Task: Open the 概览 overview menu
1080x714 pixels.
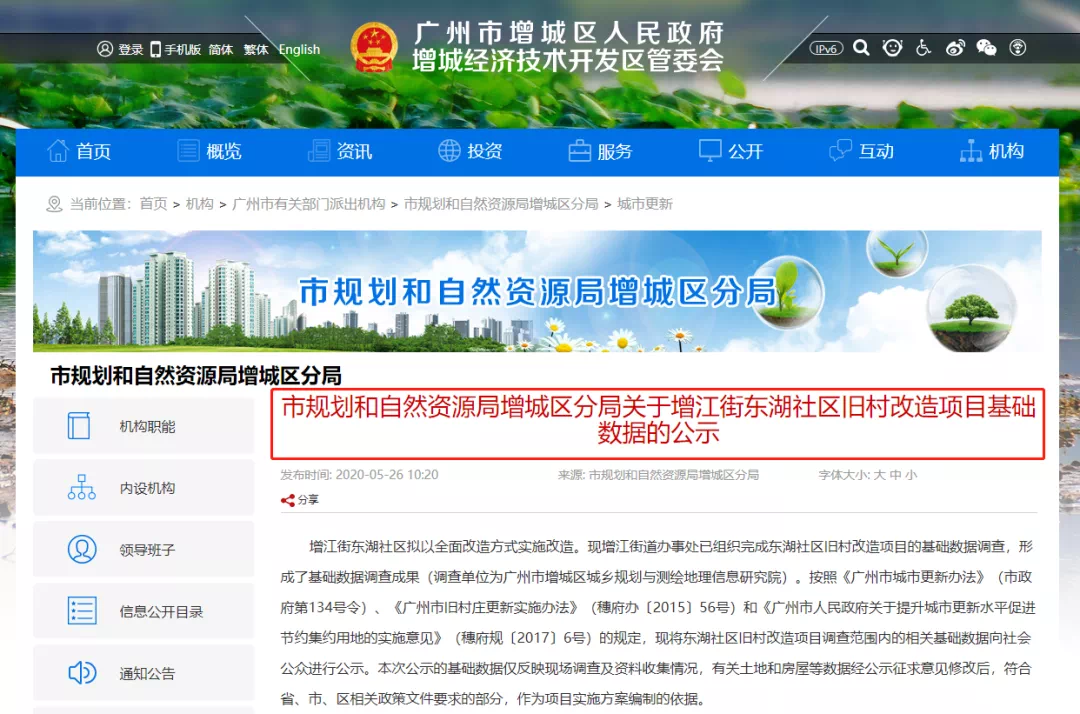Action: click(x=223, y=151)
